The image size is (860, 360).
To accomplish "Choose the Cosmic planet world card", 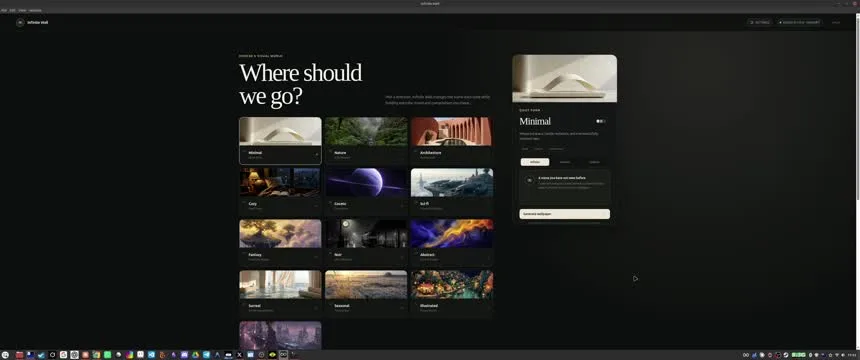I will click(x=366, y=190).
